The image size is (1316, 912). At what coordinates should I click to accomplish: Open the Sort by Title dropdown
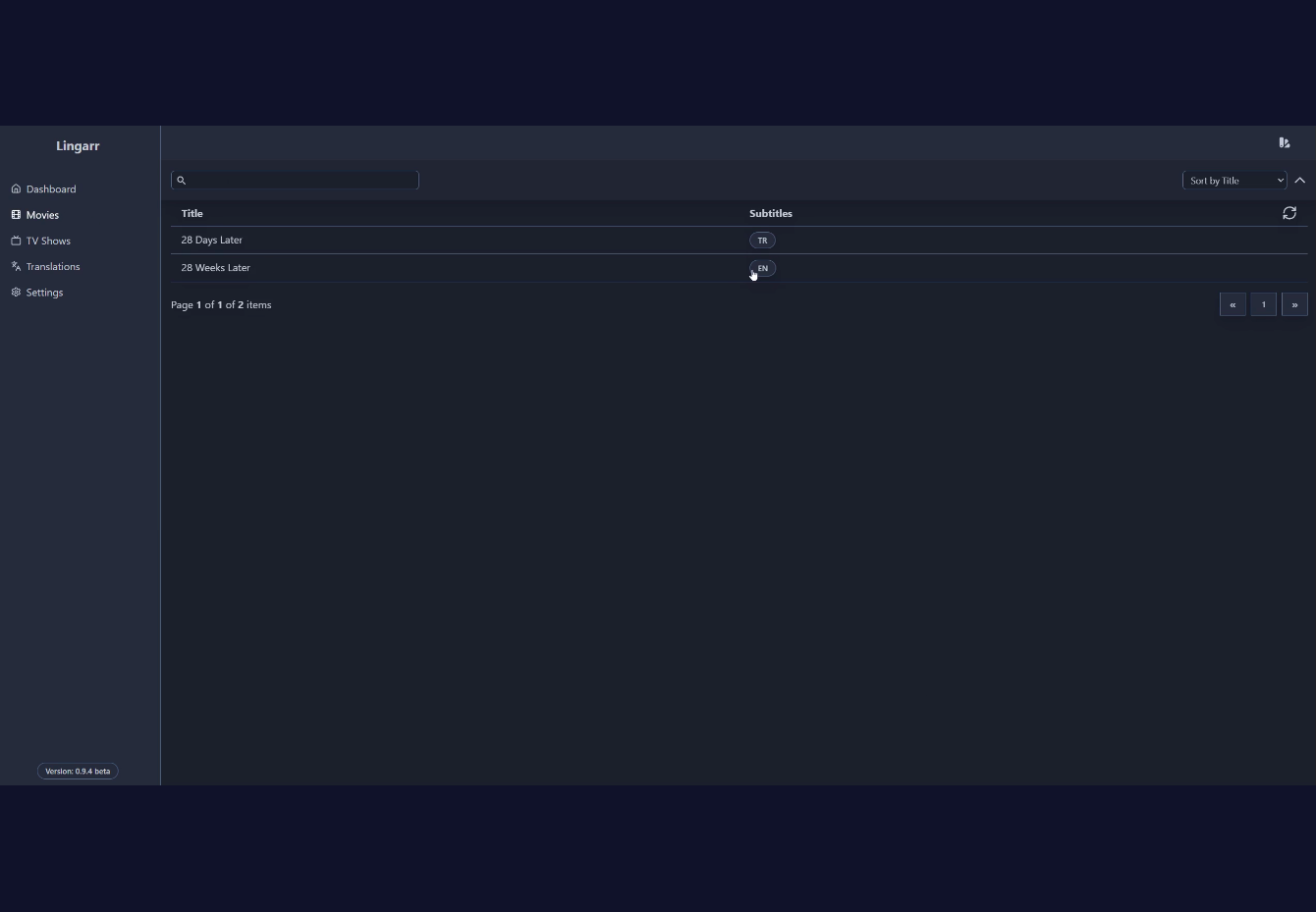pos(1234,180)
